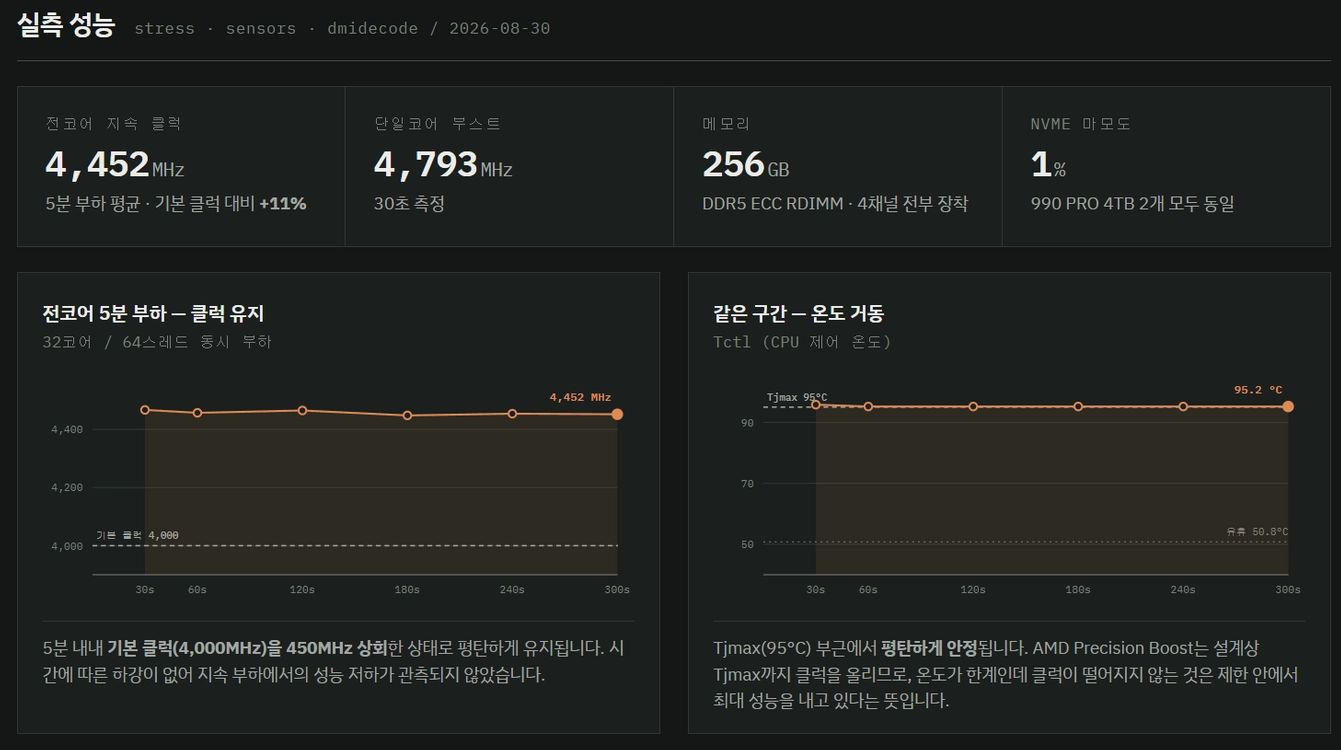Click the 120s label on clock chart

coord(302,590)
